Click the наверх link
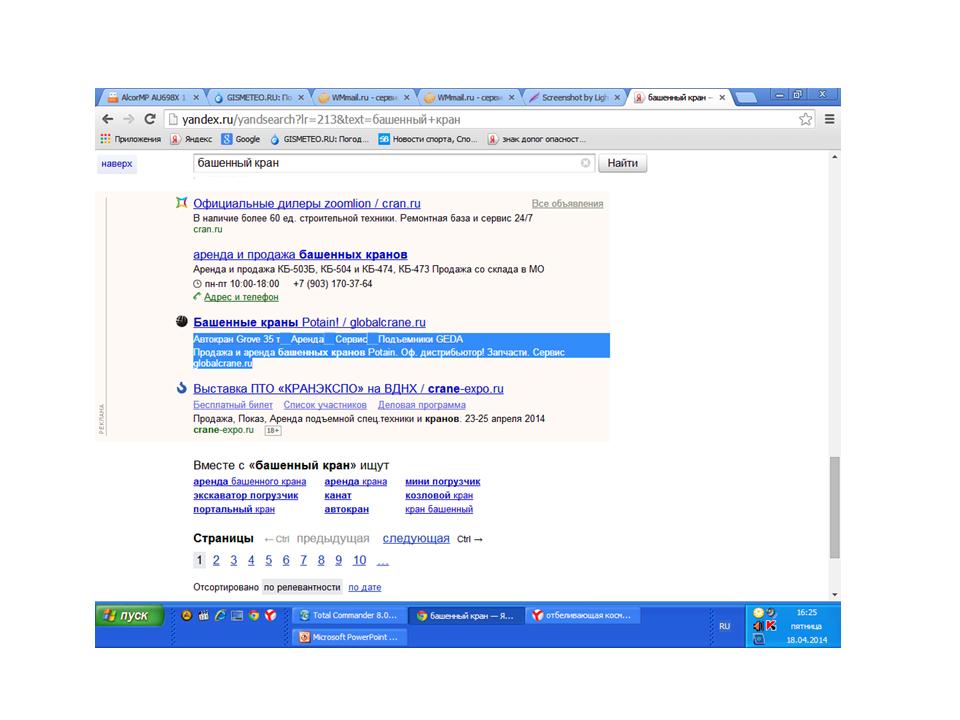Viewport: 960px width, 720px height. tap(116, 163)
